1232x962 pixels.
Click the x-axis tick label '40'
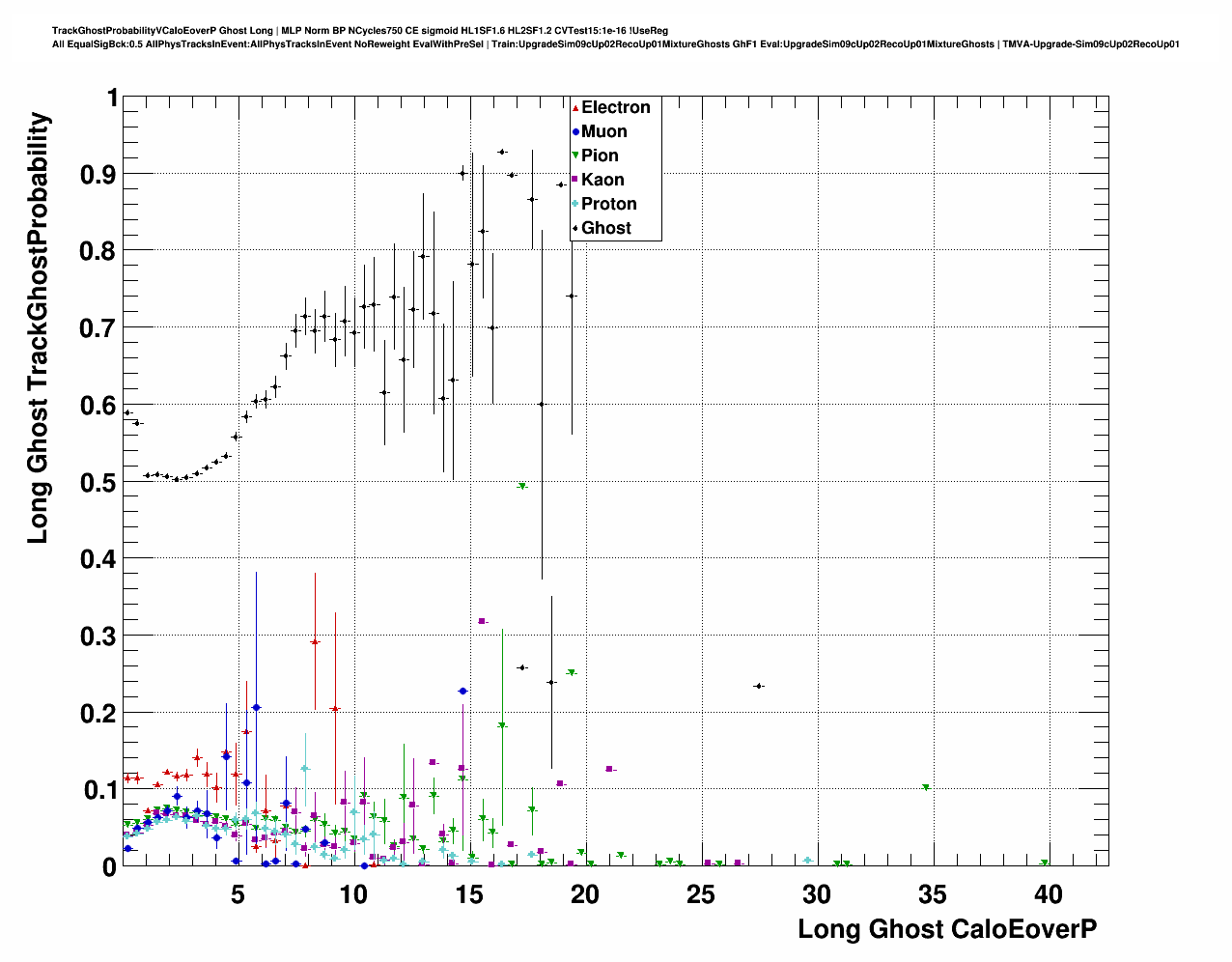[1049, 894]
